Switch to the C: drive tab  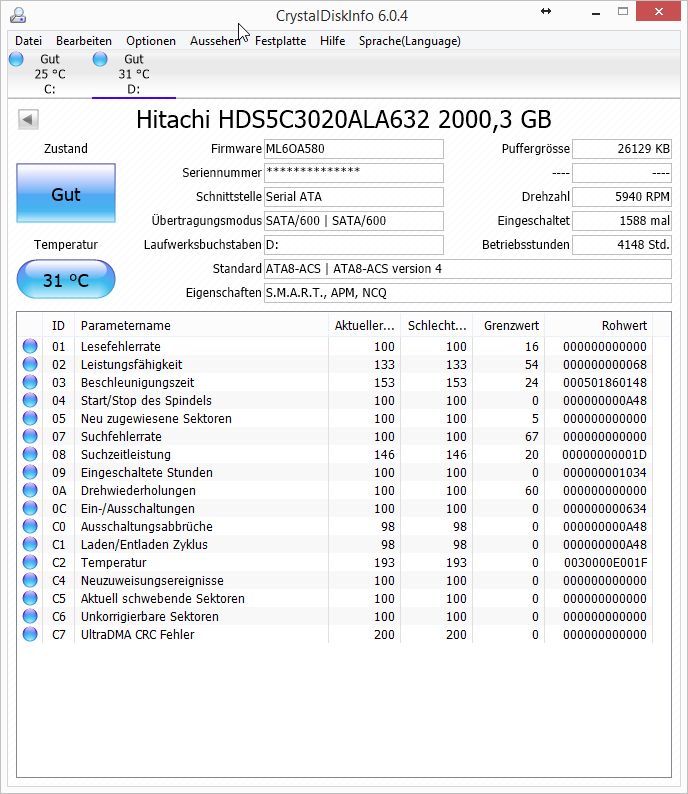point(50,74)
